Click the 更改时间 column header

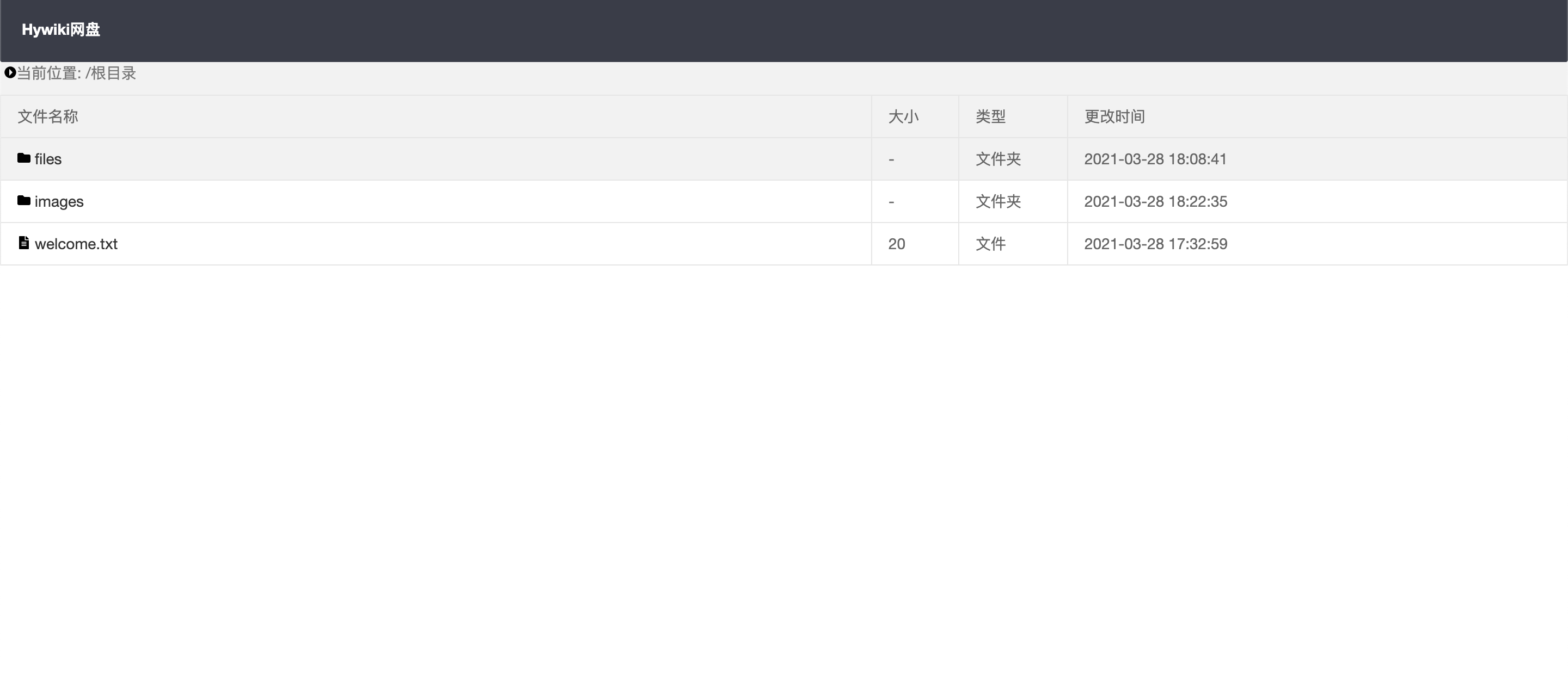1114,117
